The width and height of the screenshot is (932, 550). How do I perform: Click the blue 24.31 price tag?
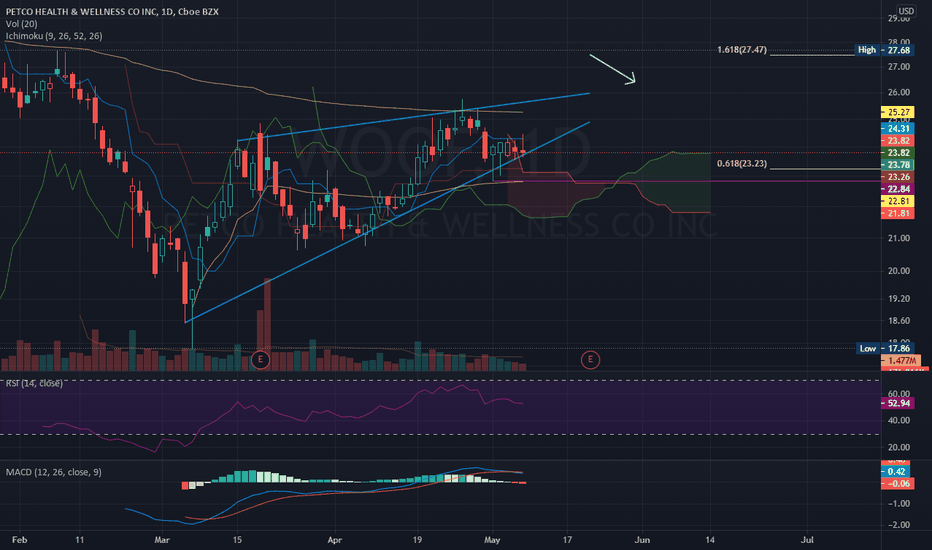click(898, 128)
